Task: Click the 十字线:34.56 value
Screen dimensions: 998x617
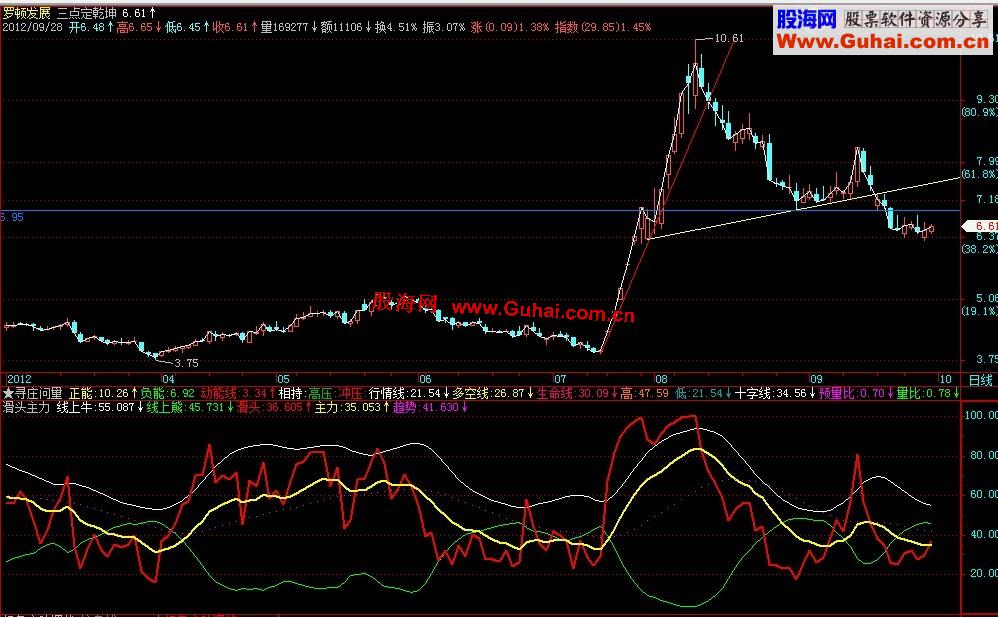Action: [771, 394]
